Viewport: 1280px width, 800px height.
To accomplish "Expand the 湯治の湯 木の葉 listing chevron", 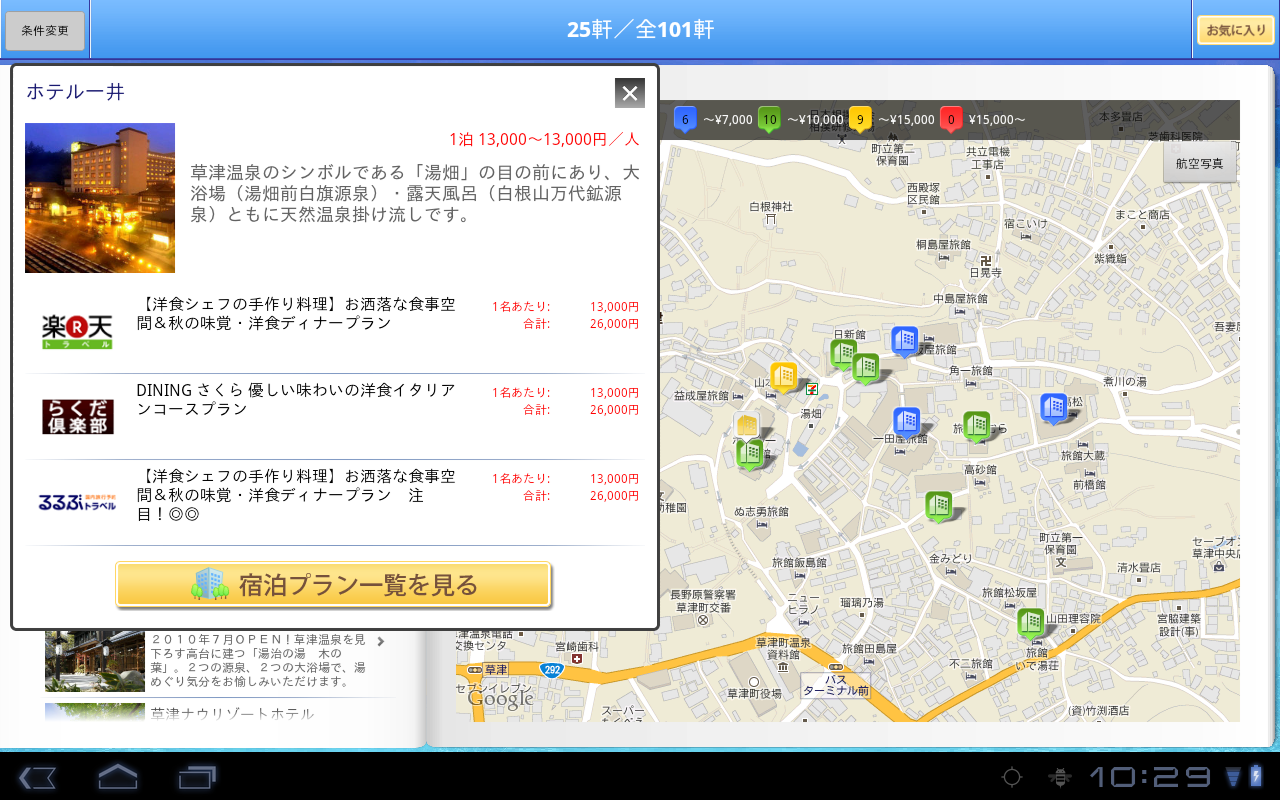I will pyautogui.click(x=381, y=641).
